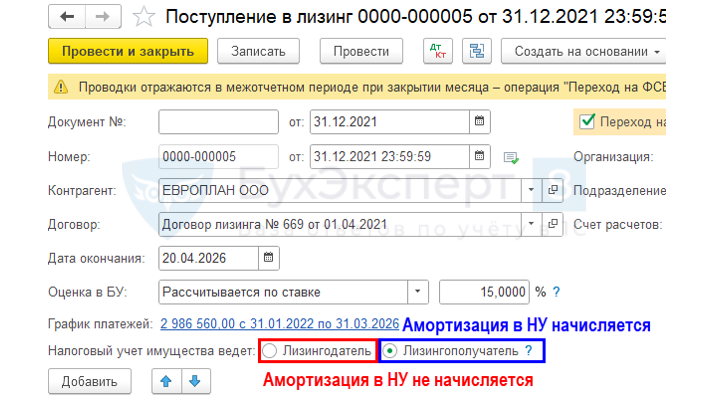Screen dimensions: 709x399
Task: Click the Документ № input field
Action: pos(218,121)
